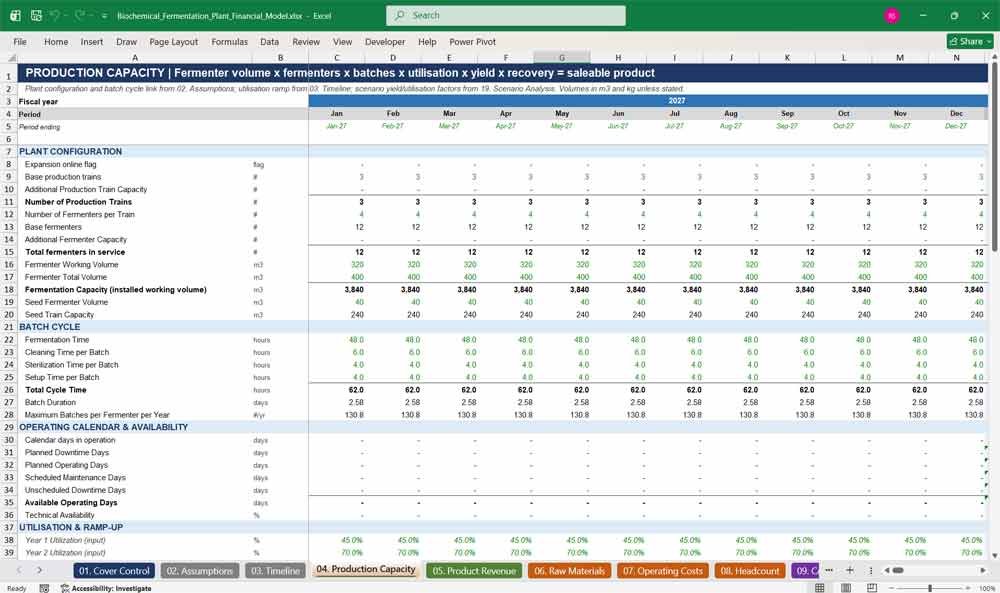Screen dimensions: 1000x593
Task: Click the Undo arrow icon
Action: (55, 15)
